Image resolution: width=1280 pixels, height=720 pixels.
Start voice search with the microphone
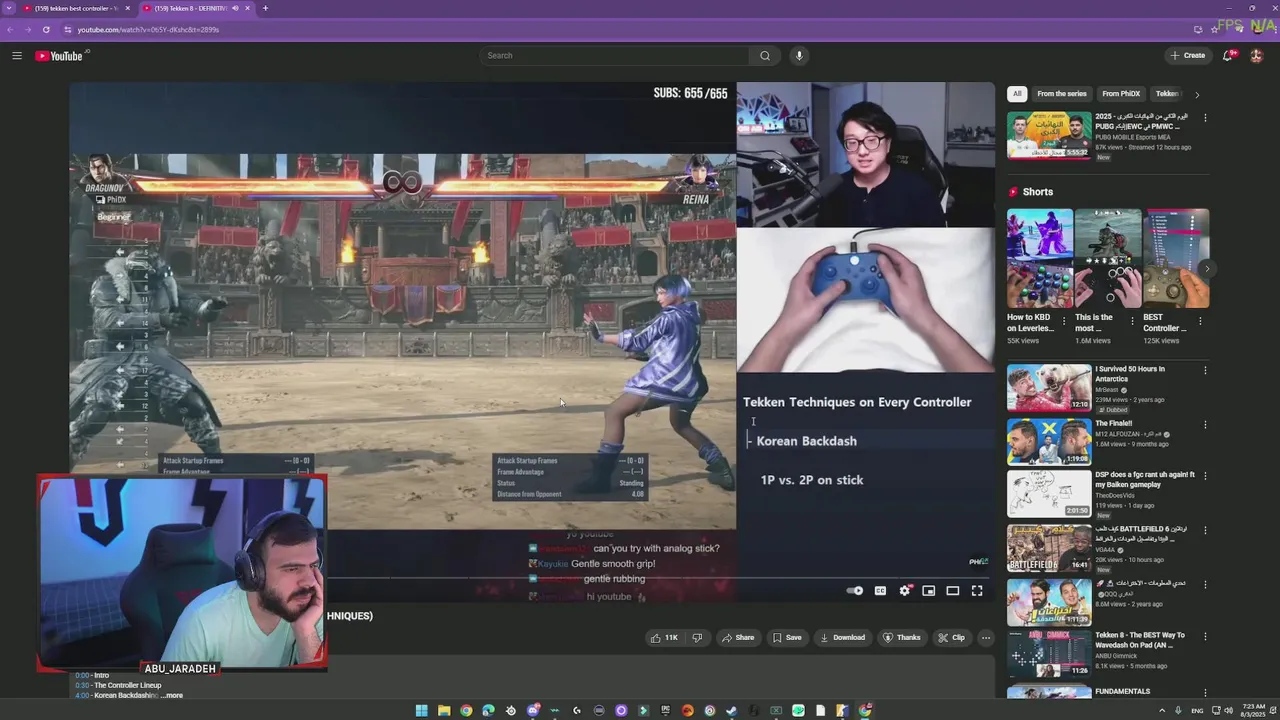coord(799,56)
